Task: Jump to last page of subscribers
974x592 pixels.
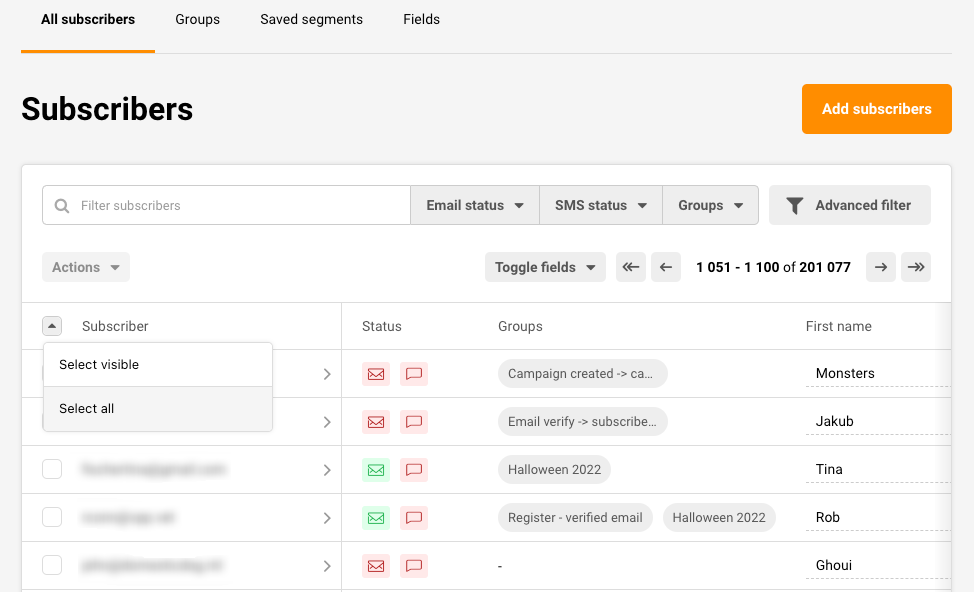Action: [915, 267]
